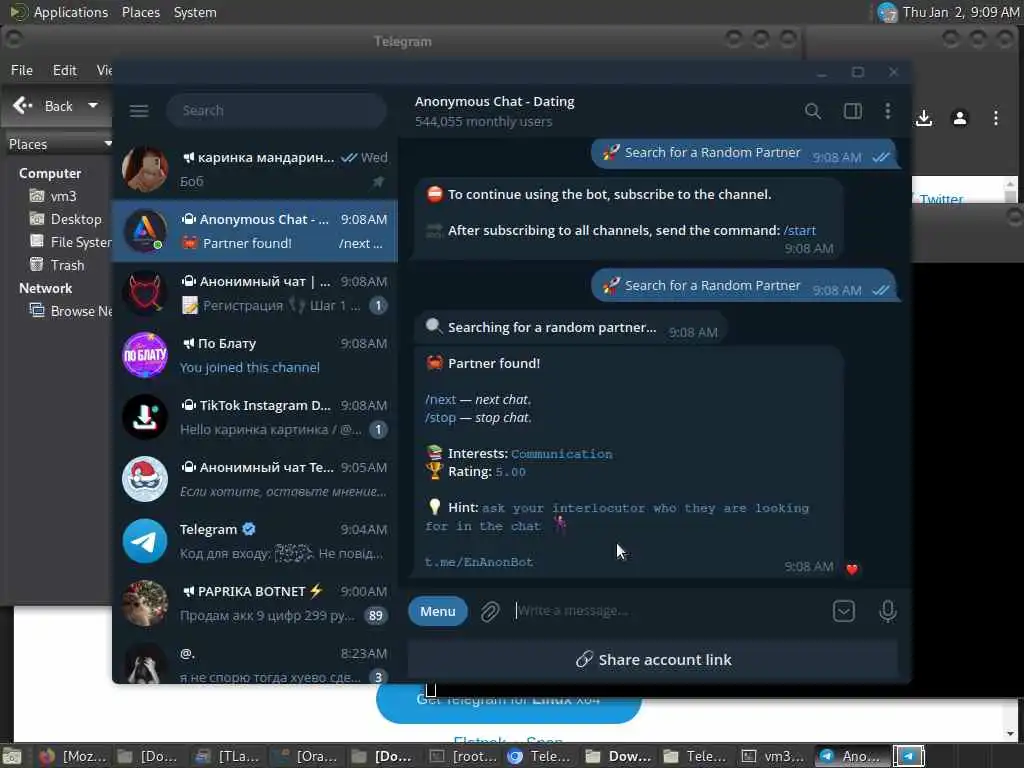Image resolution: width=1024 pixels, height=768 pixels.
Task: Switch to vm3 taskbar entry
Action: click(775, 756)
